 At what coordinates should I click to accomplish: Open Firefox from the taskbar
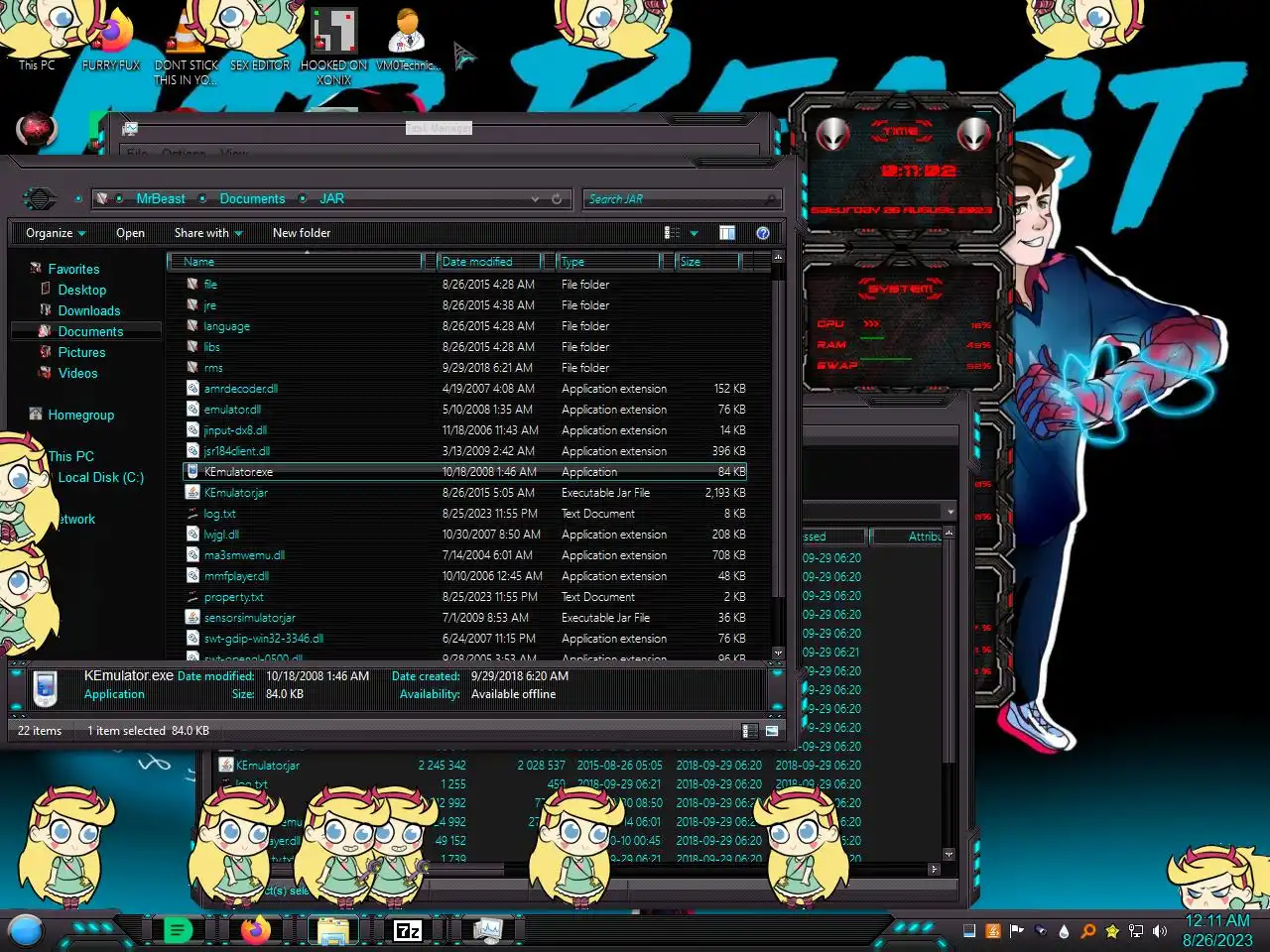pyautogui.click(x=256, y=930)
